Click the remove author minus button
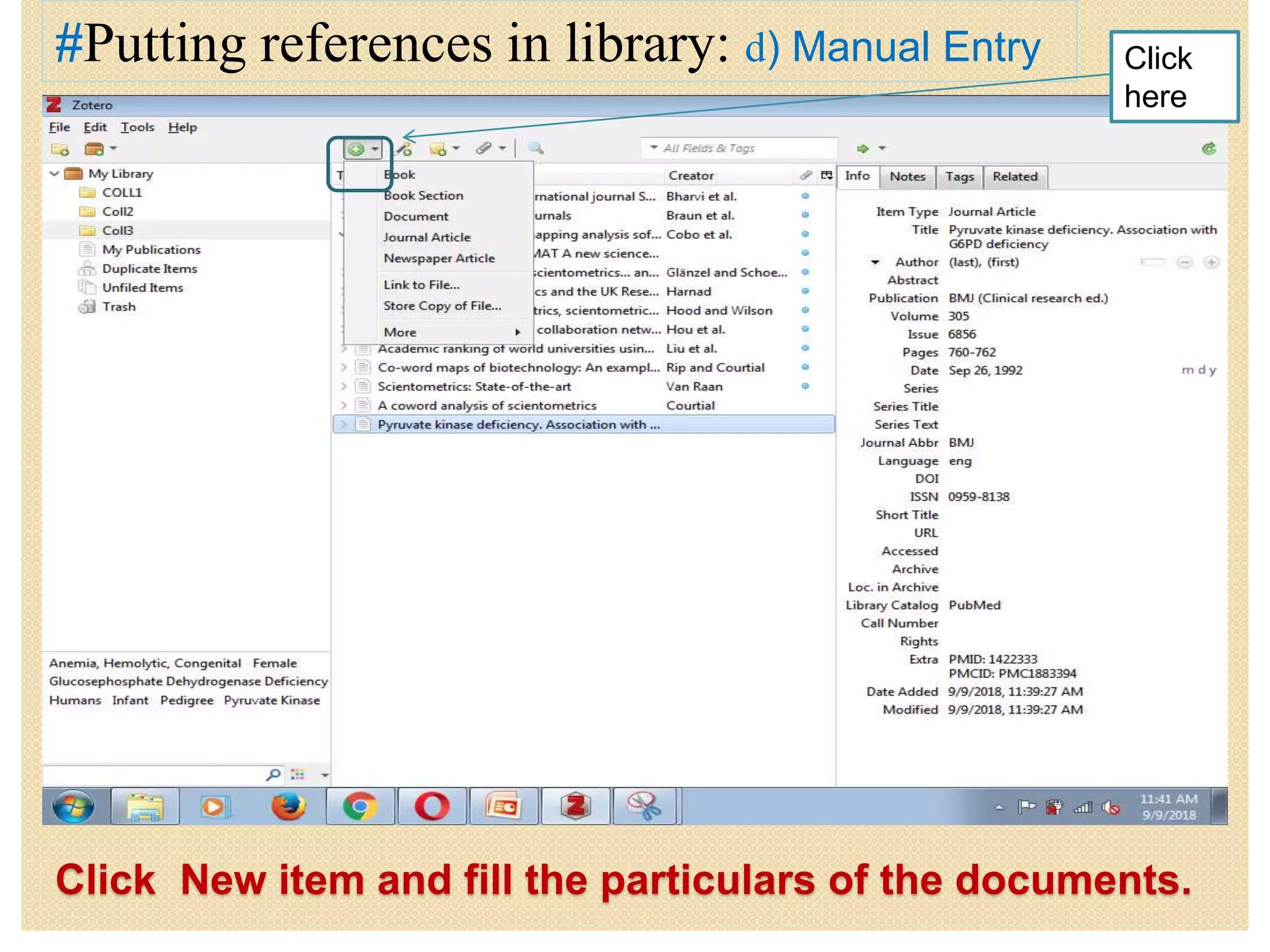1270x952 pixels. [x=1185, y=263]
